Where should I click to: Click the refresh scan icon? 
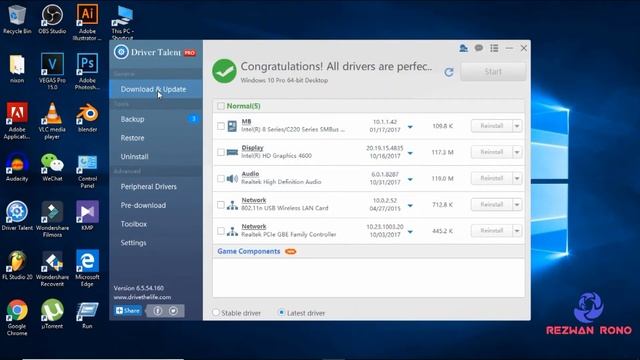tap(449, 72)
